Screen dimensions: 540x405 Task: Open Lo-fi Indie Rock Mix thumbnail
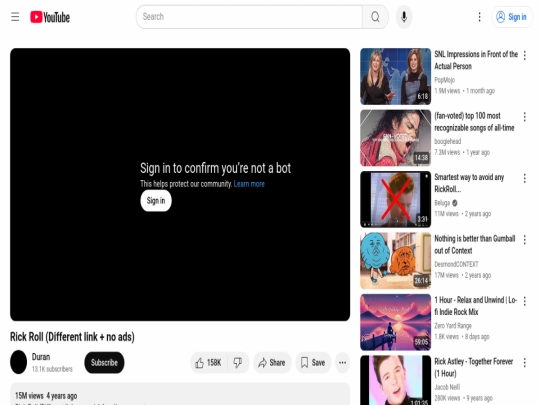coord(395,322)
